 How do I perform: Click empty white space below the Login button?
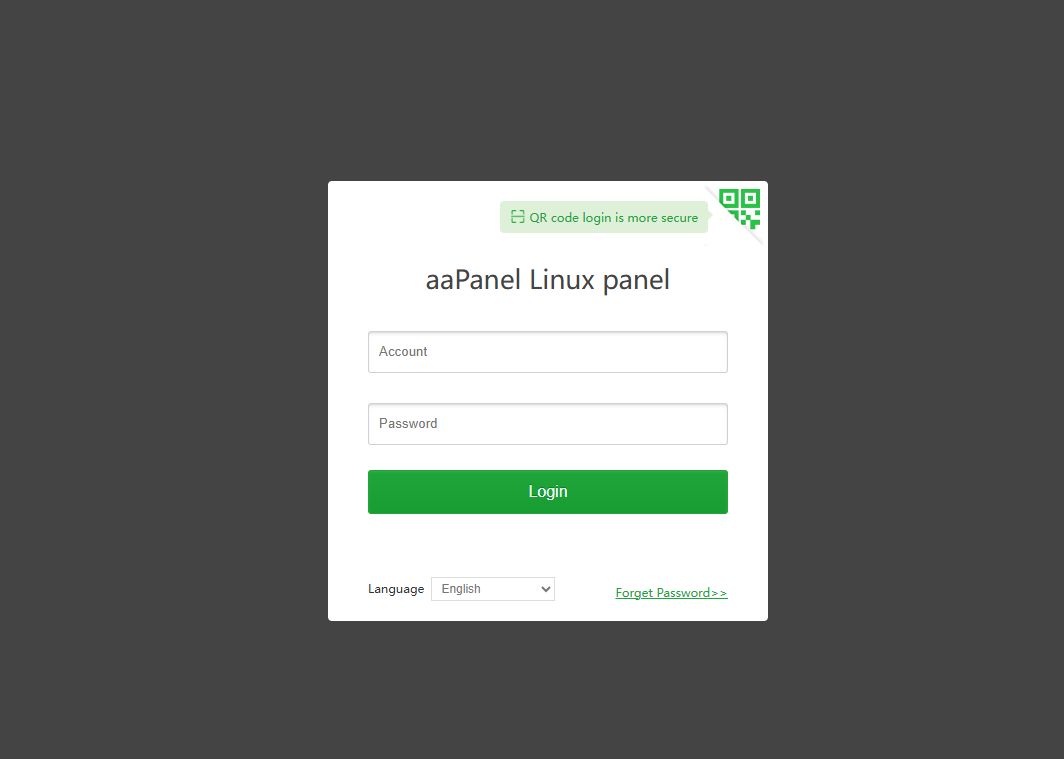548,545
